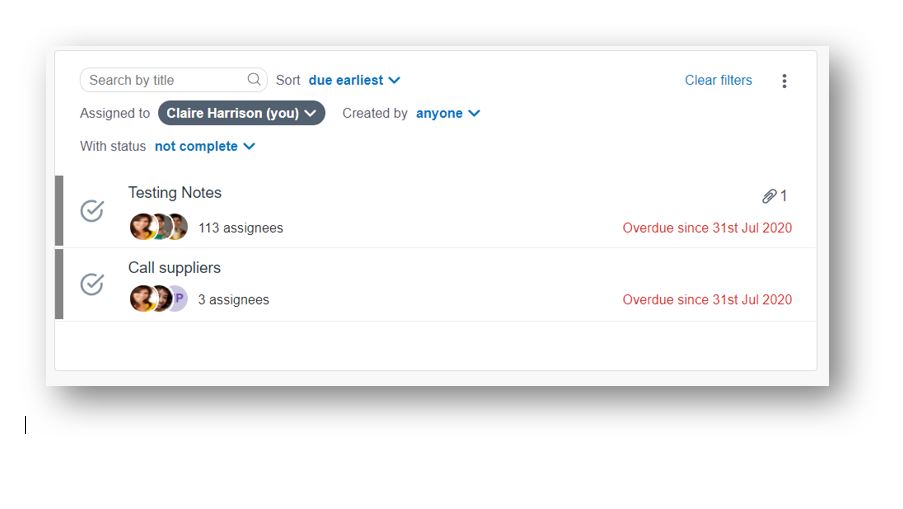Click the 3 assignees label

(233, 299)
